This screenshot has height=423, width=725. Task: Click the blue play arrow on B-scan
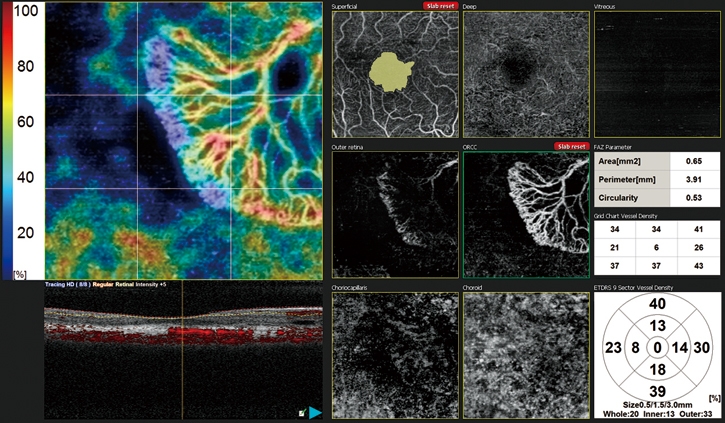314,412
